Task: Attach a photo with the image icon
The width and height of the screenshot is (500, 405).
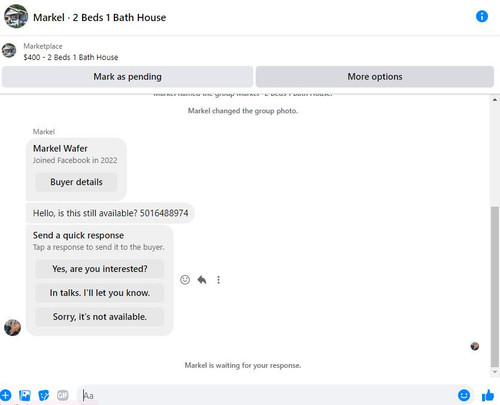Action: click(25, 395)
